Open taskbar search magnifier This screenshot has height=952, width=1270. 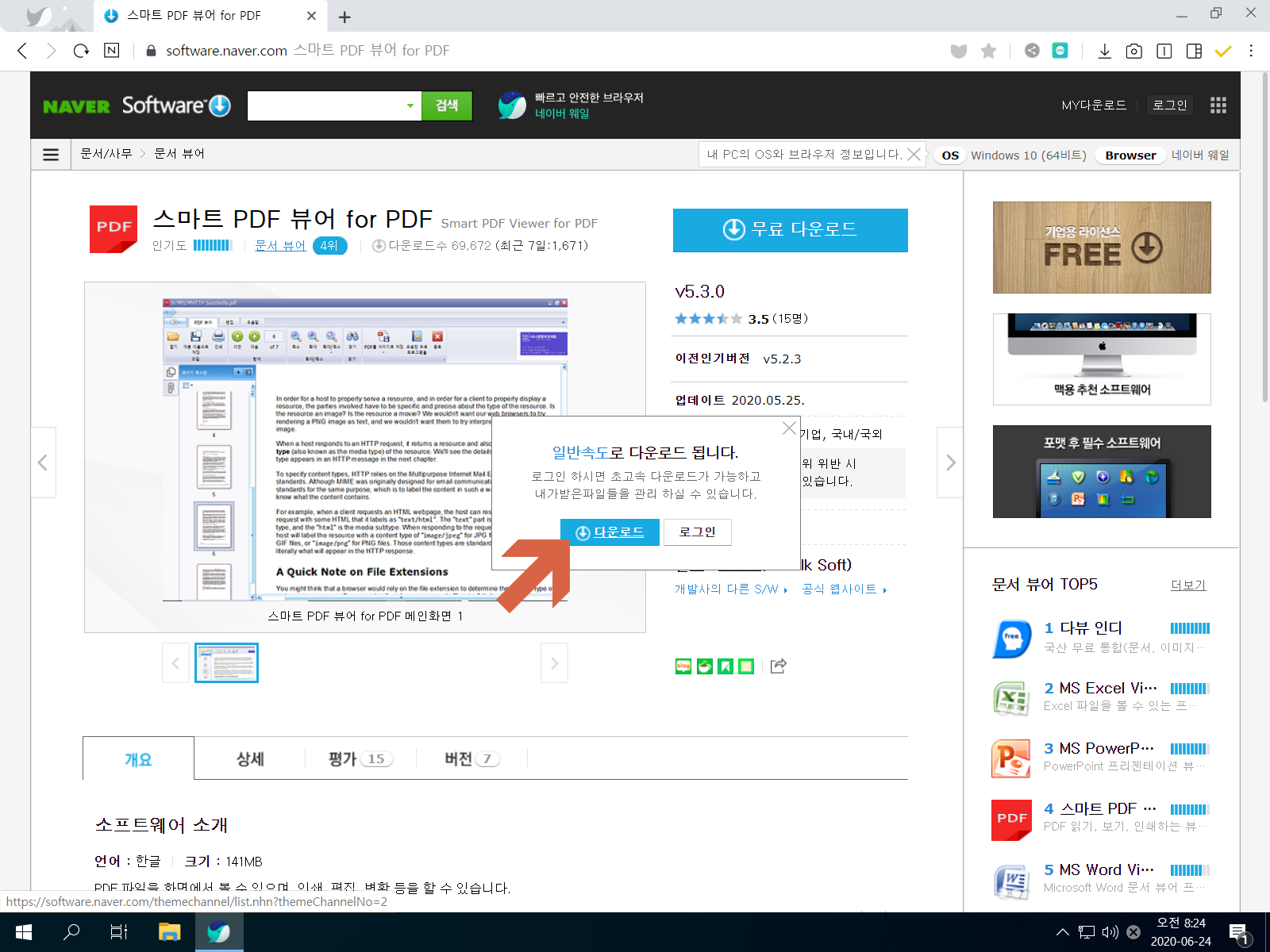tap(71, 932)
